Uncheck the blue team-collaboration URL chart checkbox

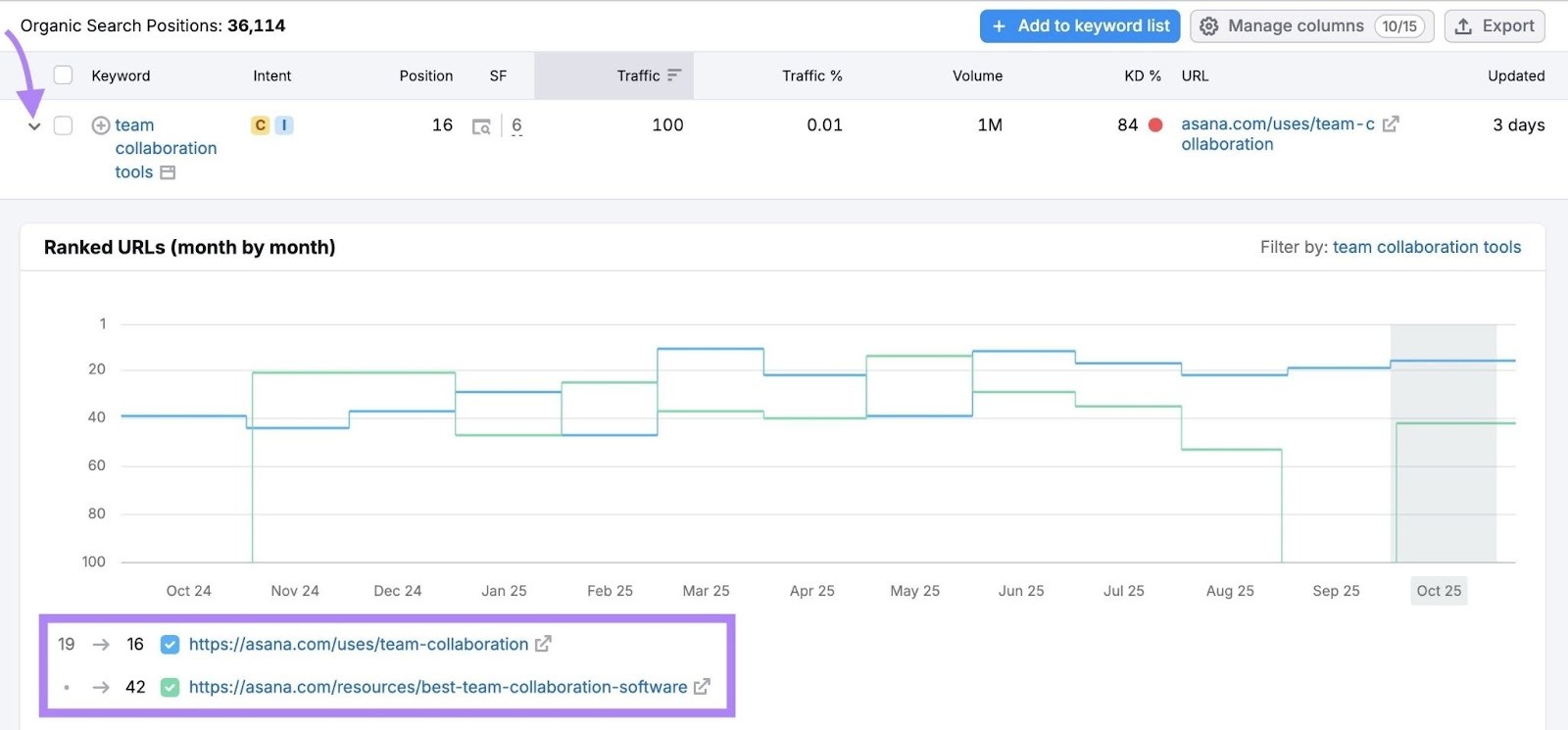[170, 645]
